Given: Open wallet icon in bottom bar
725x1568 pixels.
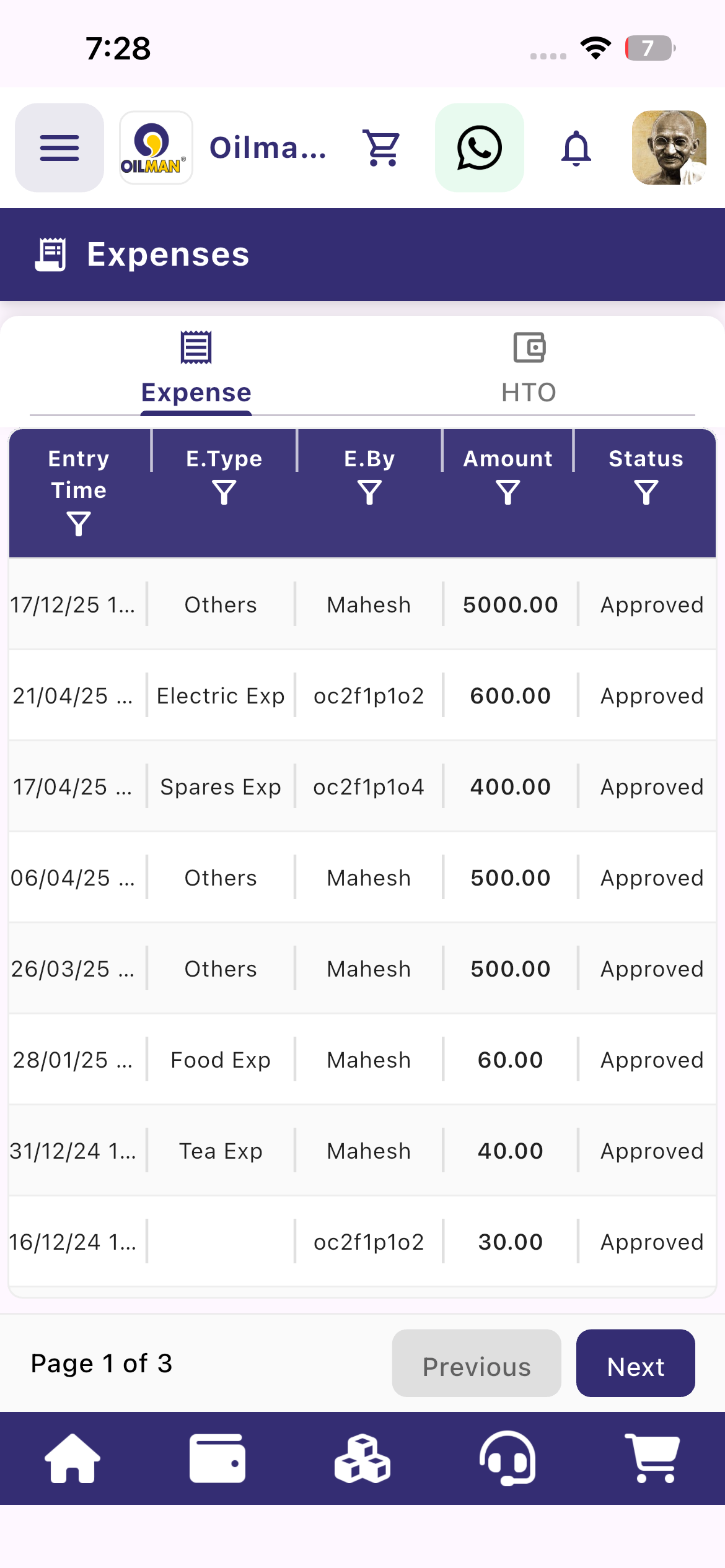Looking at the screenshot, I should click(x=217, y=1458).
